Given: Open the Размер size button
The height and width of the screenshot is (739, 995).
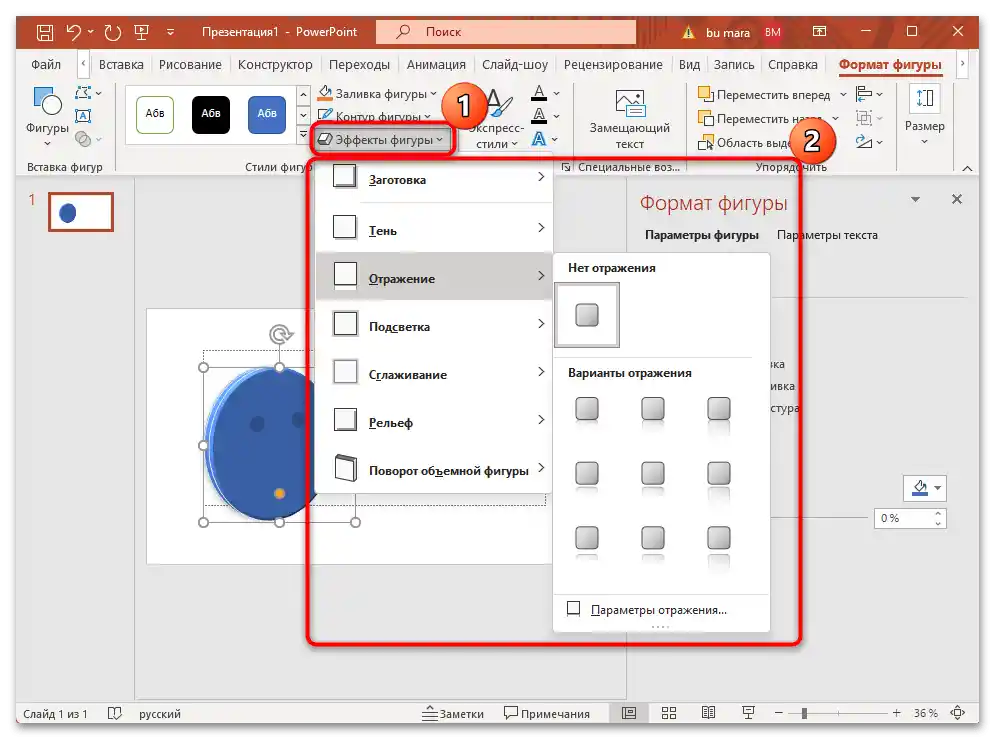Looking at the screenshot, I should coord(925,115).
